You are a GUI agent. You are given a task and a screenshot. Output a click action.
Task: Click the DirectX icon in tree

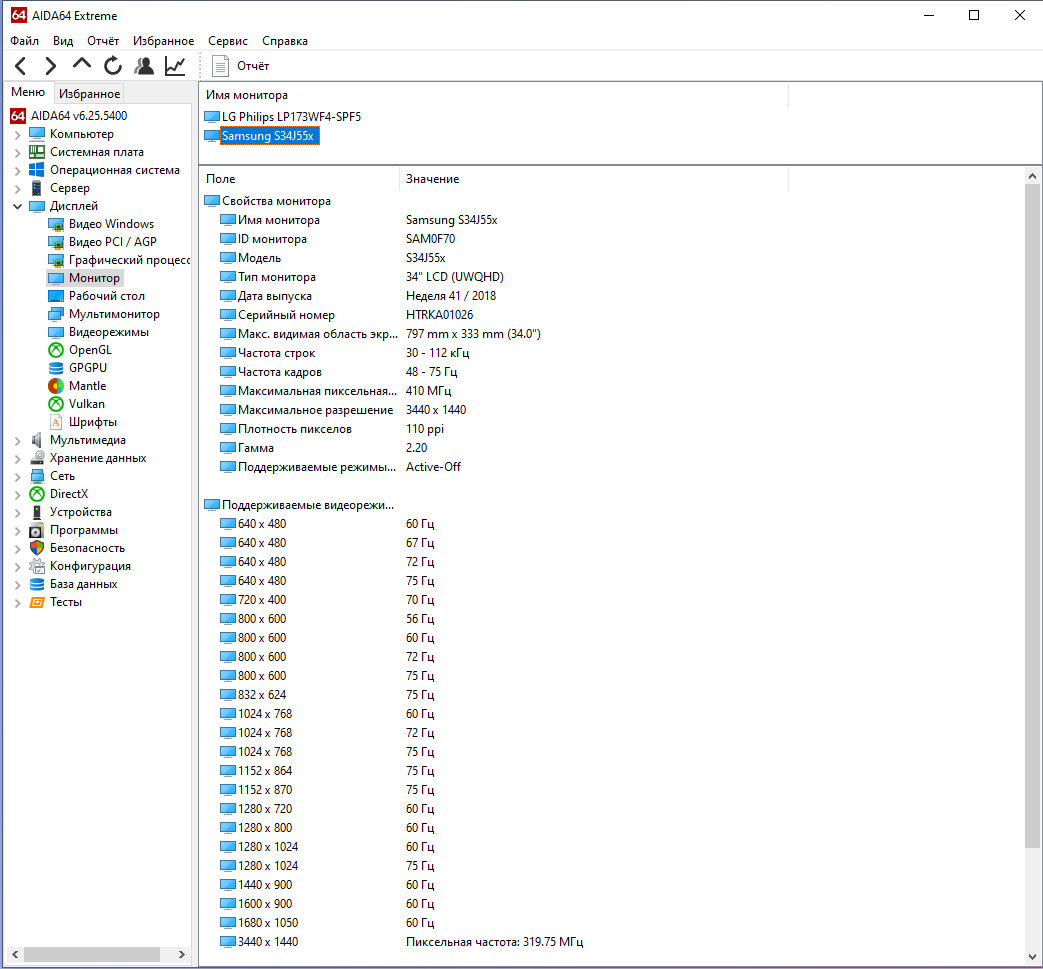(x=37, y=494)
